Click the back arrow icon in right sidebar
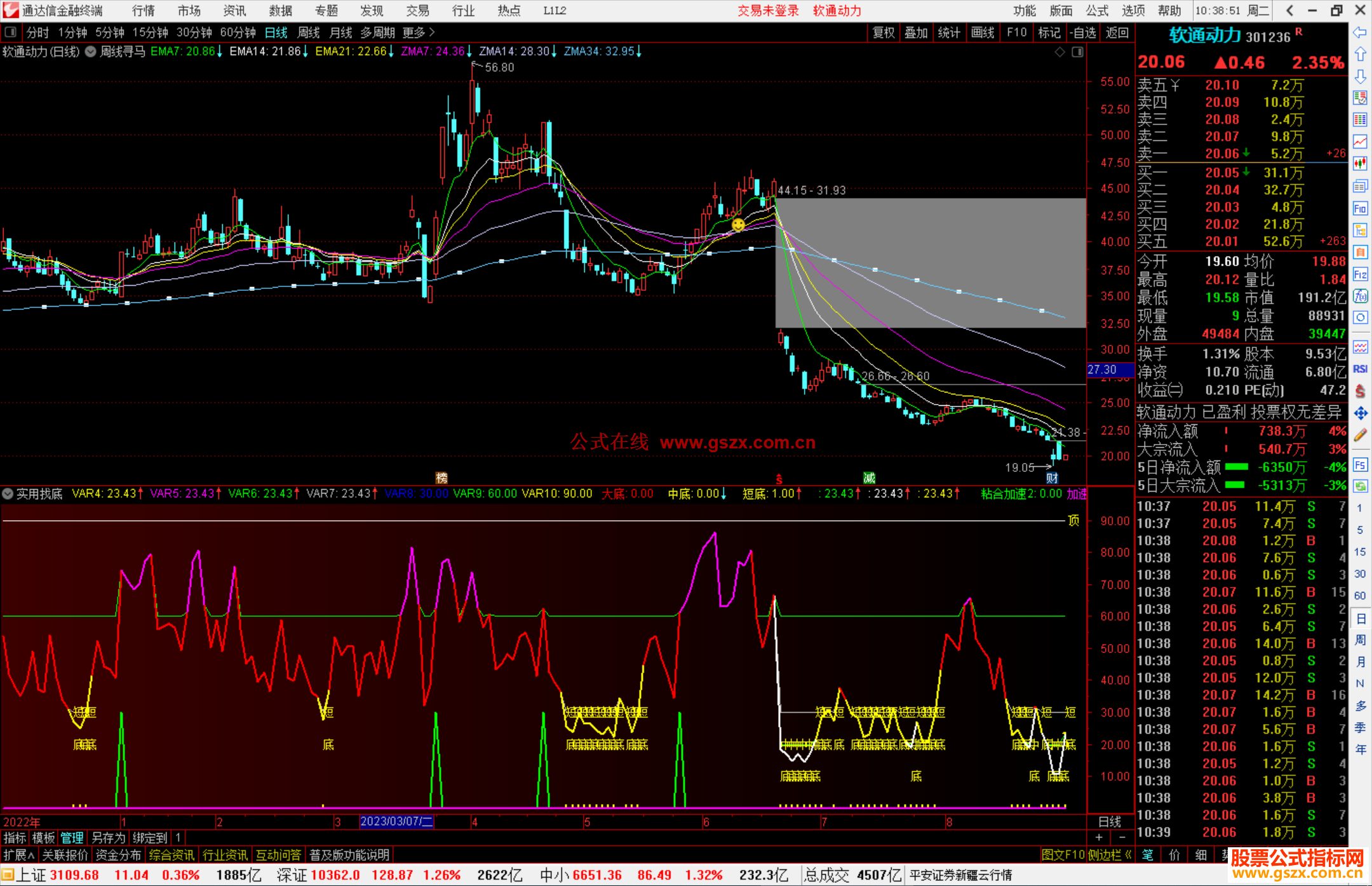 point(1360,32)
